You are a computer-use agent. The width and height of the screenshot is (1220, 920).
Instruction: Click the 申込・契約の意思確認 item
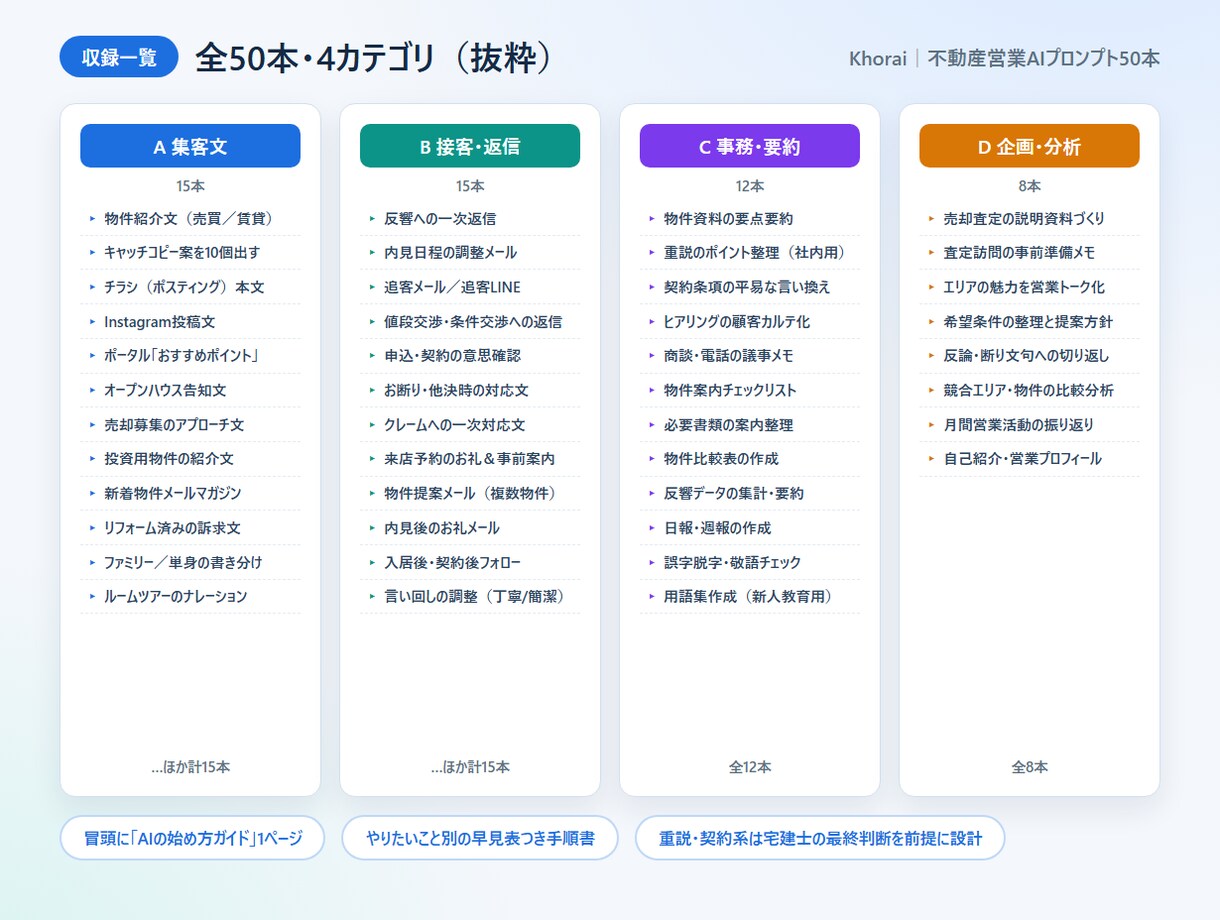pos(470,356)
